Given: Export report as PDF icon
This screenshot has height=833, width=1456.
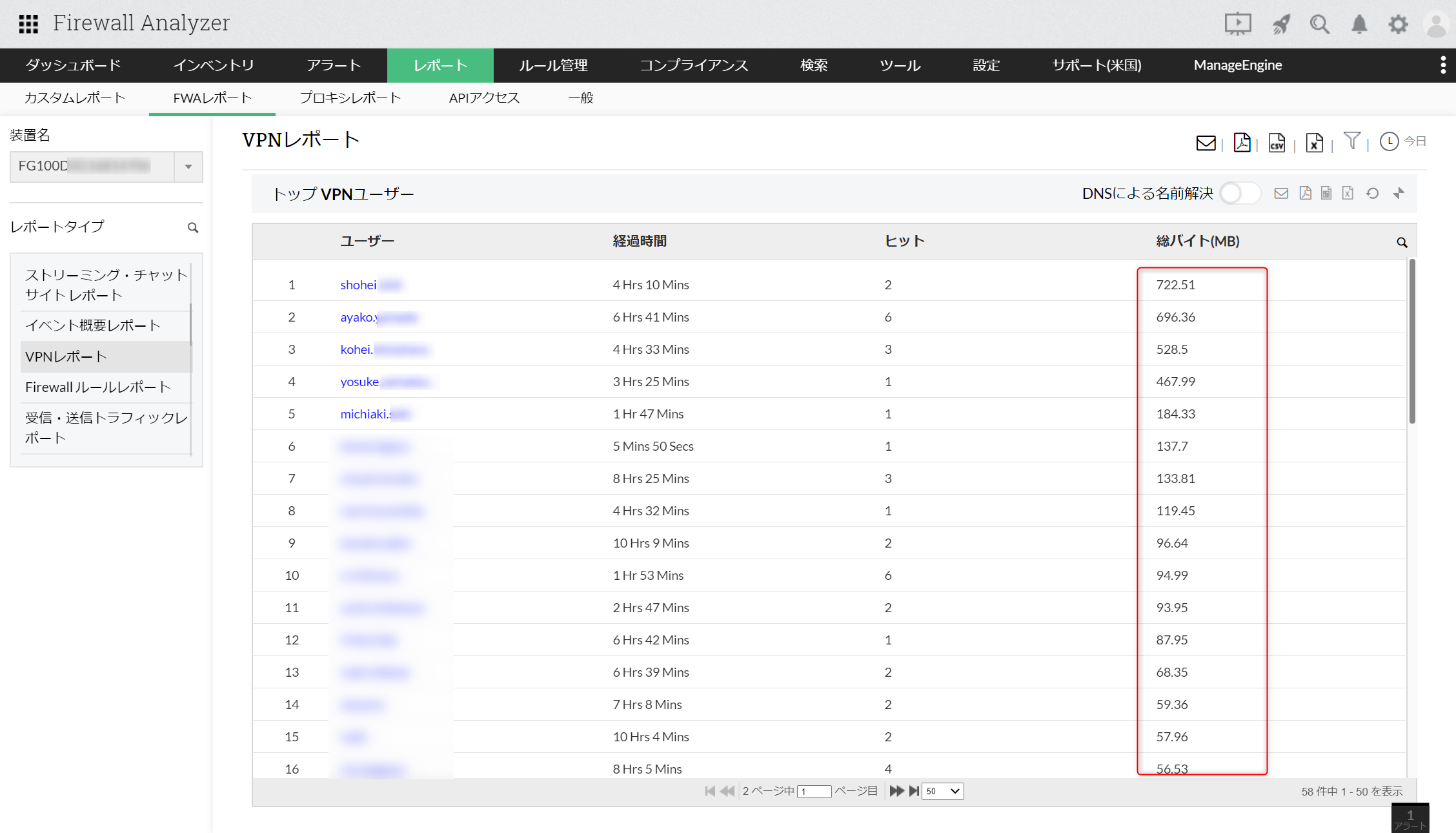Looking at the screenshot, I should [x=1241, y=143].
